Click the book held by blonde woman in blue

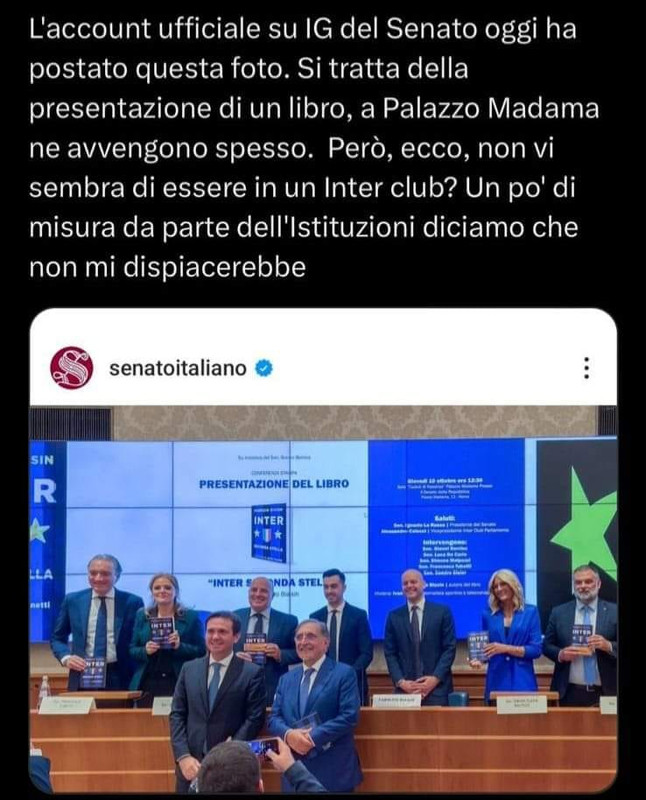478,646
